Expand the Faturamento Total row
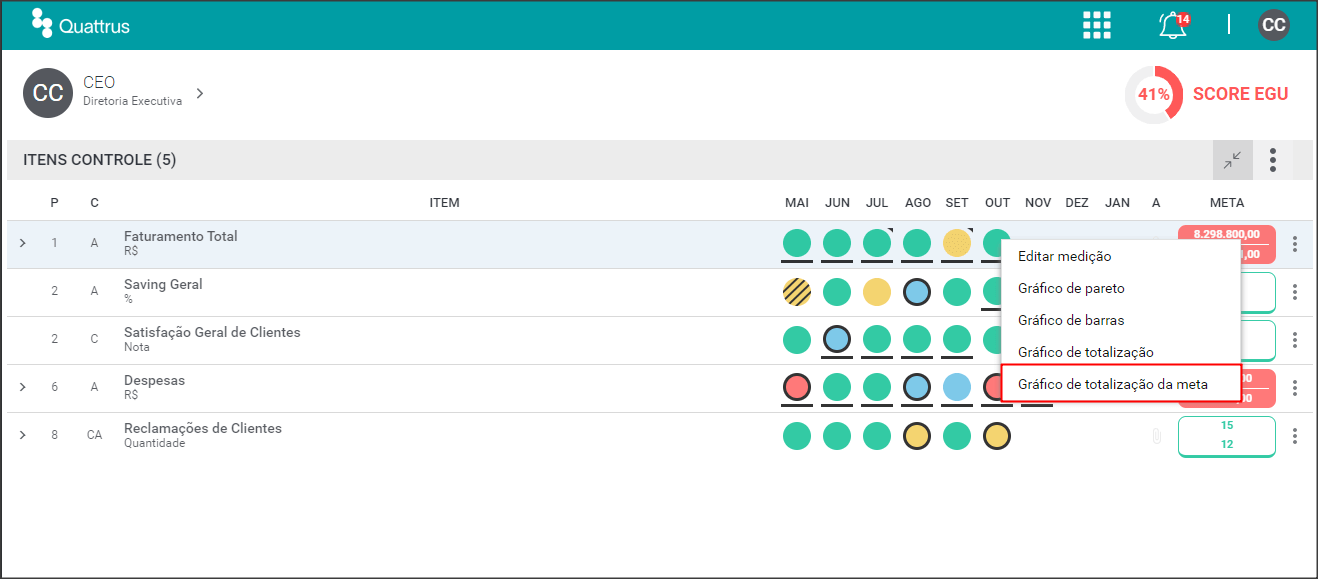The image size is (1318, 579). point(23,243)
